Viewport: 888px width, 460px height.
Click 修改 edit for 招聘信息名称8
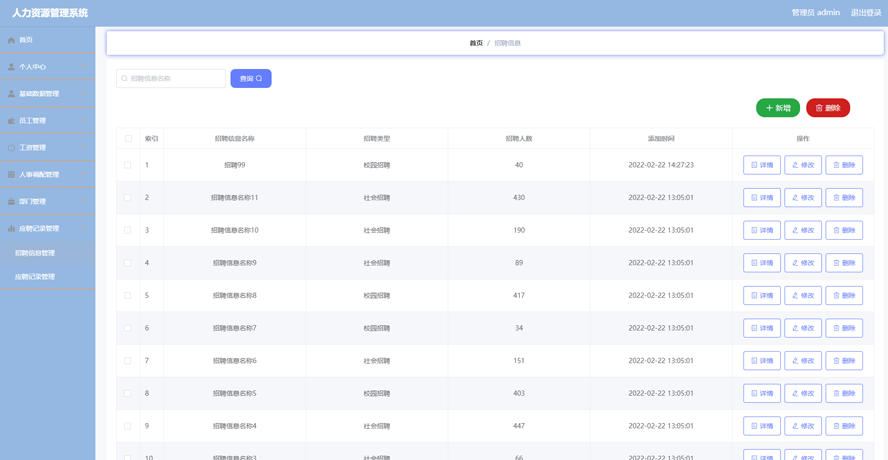point(803,296)
